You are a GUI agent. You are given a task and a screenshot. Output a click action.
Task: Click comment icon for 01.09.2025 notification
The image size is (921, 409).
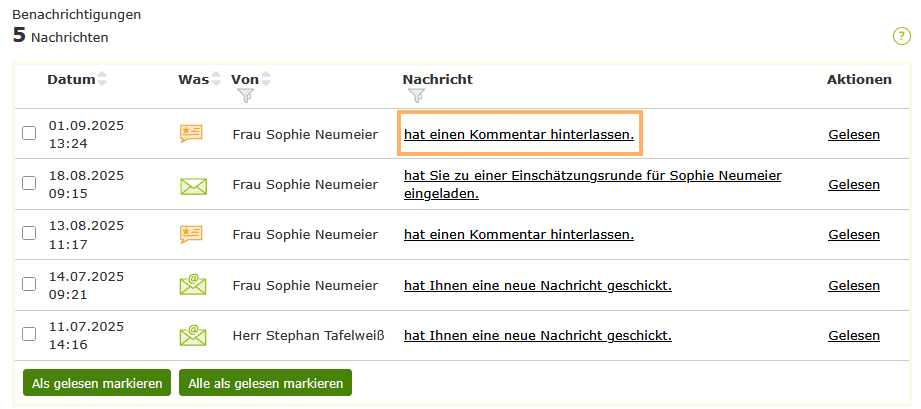tap(191, 134)
